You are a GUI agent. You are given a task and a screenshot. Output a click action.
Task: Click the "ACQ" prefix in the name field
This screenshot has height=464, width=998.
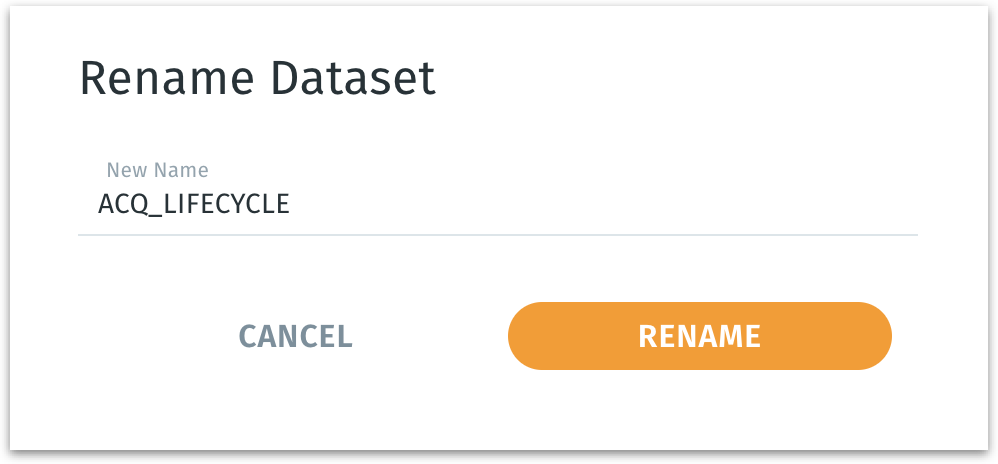point(121,204)
